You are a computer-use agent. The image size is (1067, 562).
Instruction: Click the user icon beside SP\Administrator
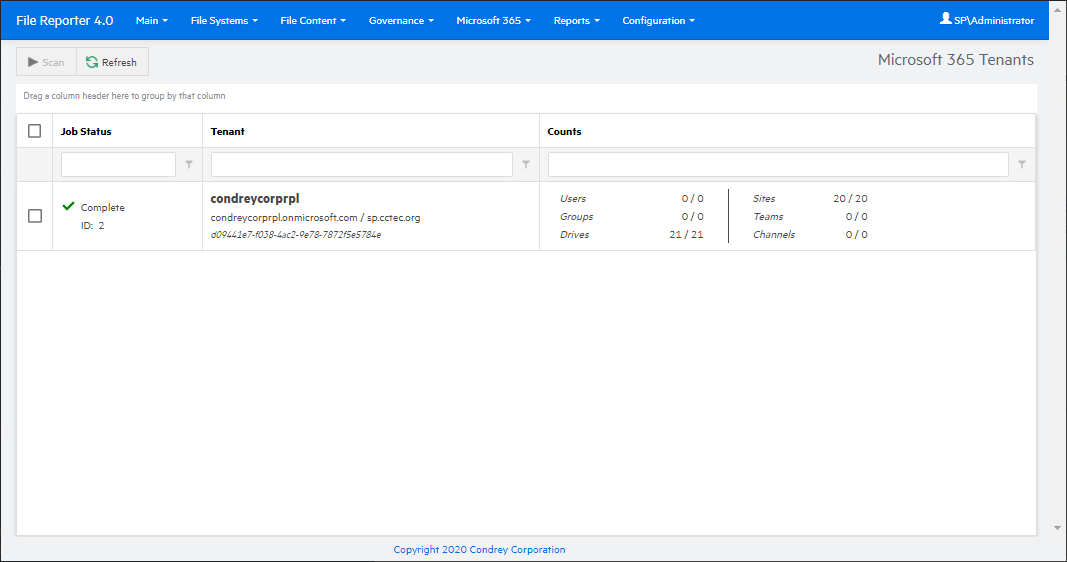click(x=945, y=19)
